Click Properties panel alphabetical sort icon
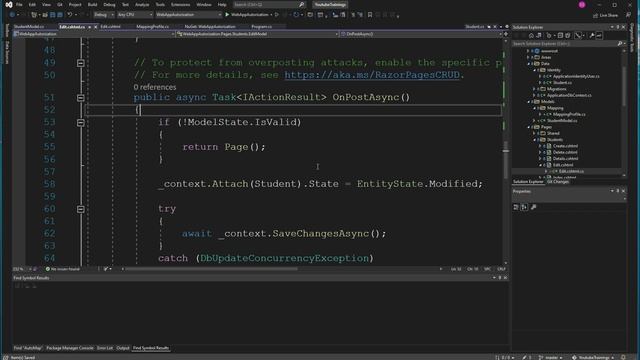 524,207
